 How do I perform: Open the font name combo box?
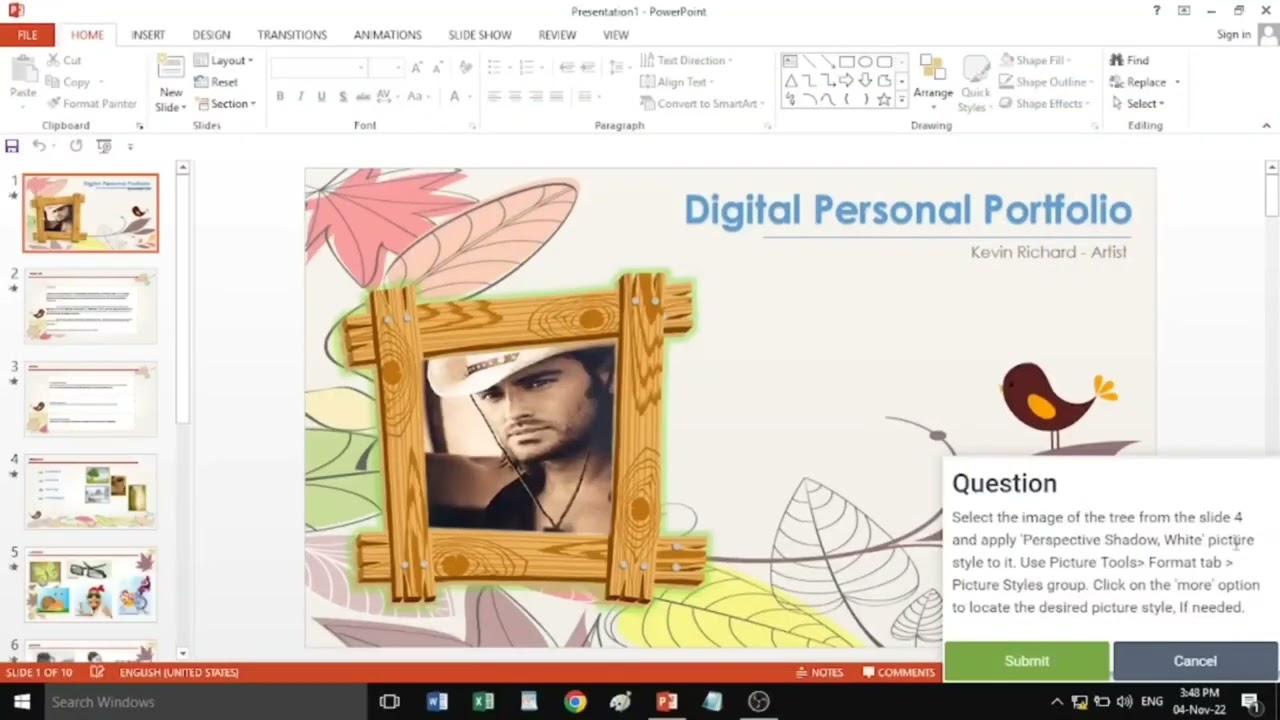pos(319,67)
